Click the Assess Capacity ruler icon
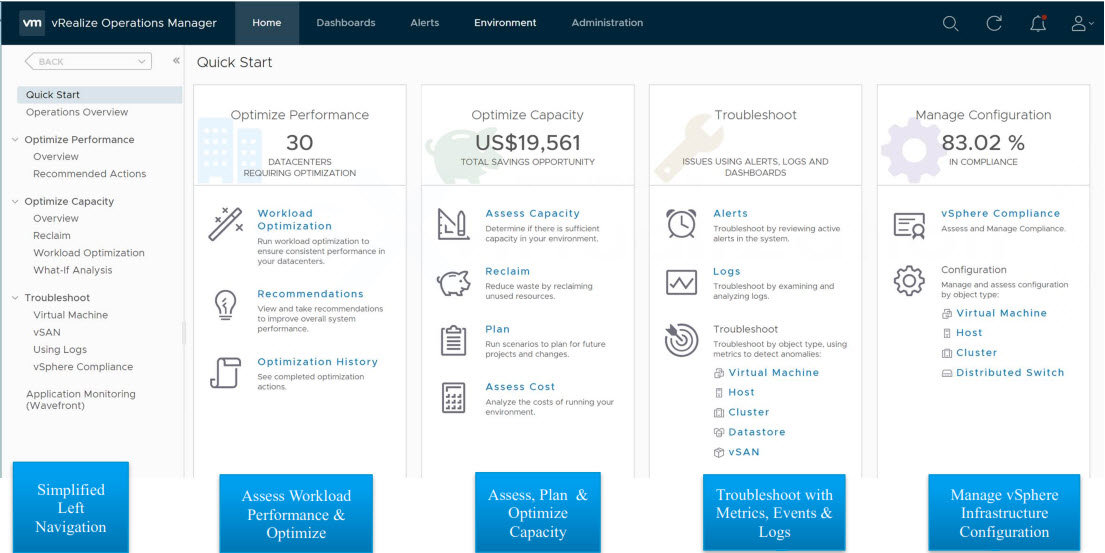Image resolution: width=1105 pixels, height=553 pixels. click(x=453, y=224)
